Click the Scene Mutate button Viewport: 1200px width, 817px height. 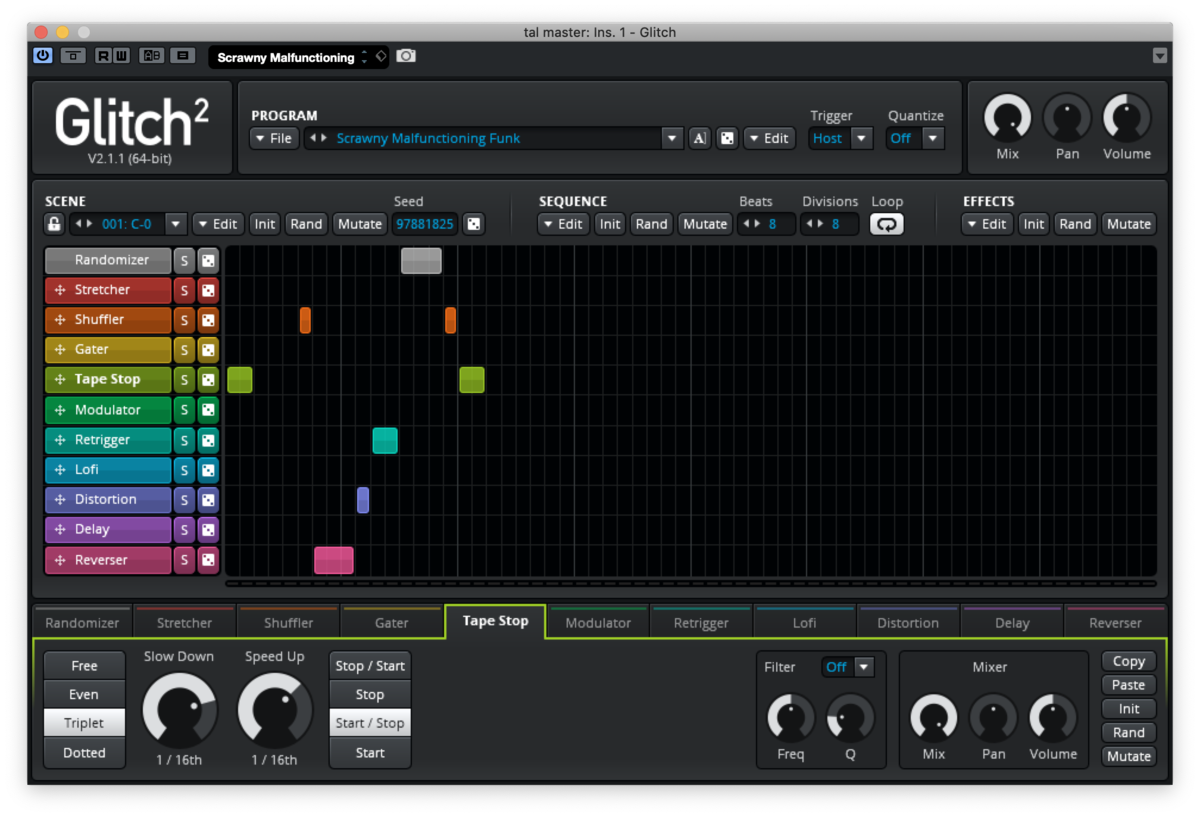[360, 224]
